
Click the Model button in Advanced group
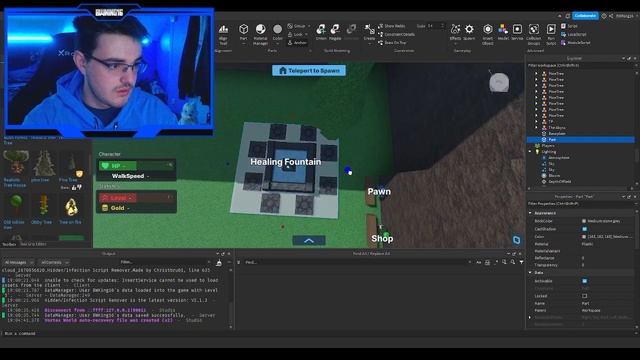(x=503, y=32)
